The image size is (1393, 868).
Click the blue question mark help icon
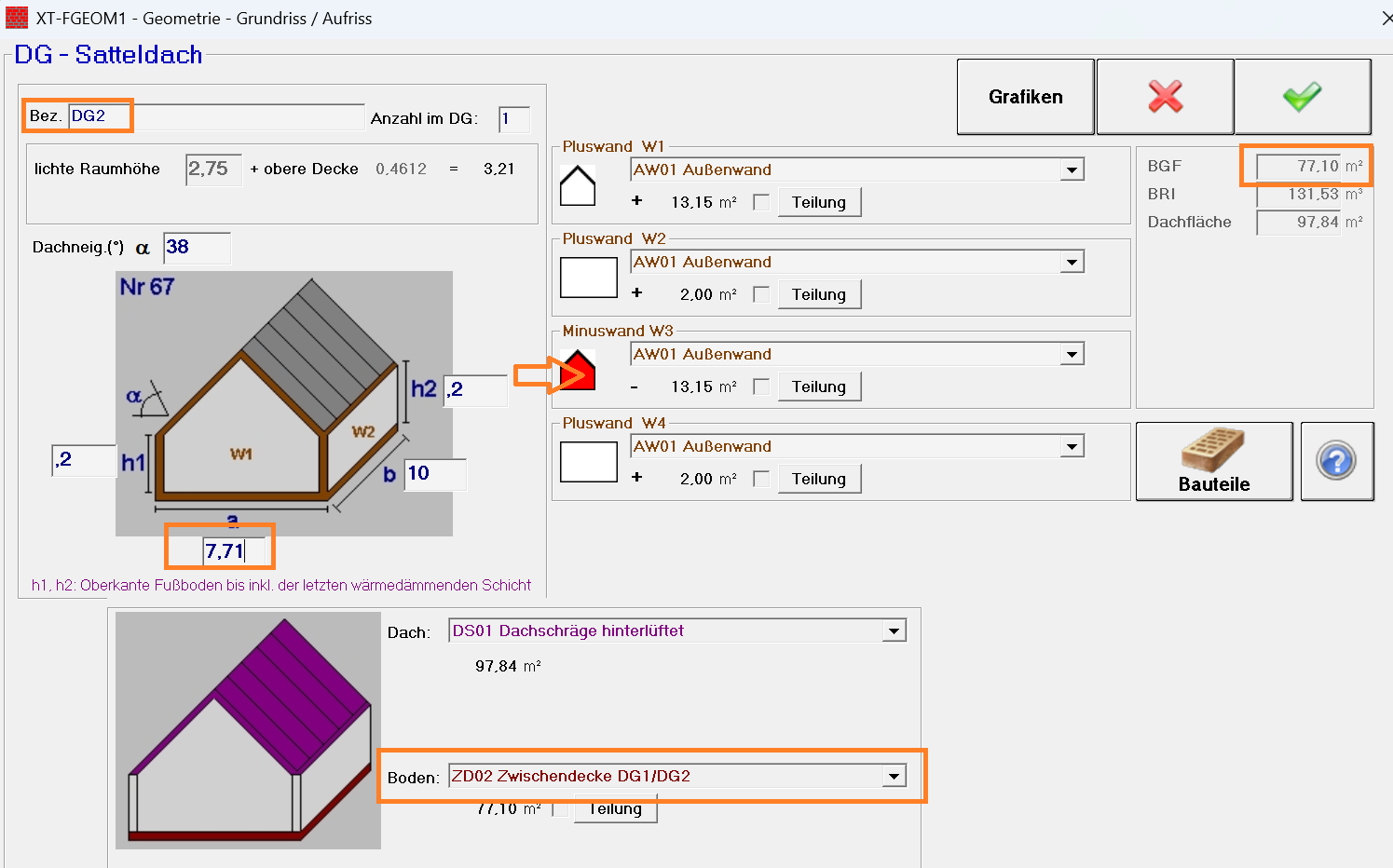click(1336, 462)
